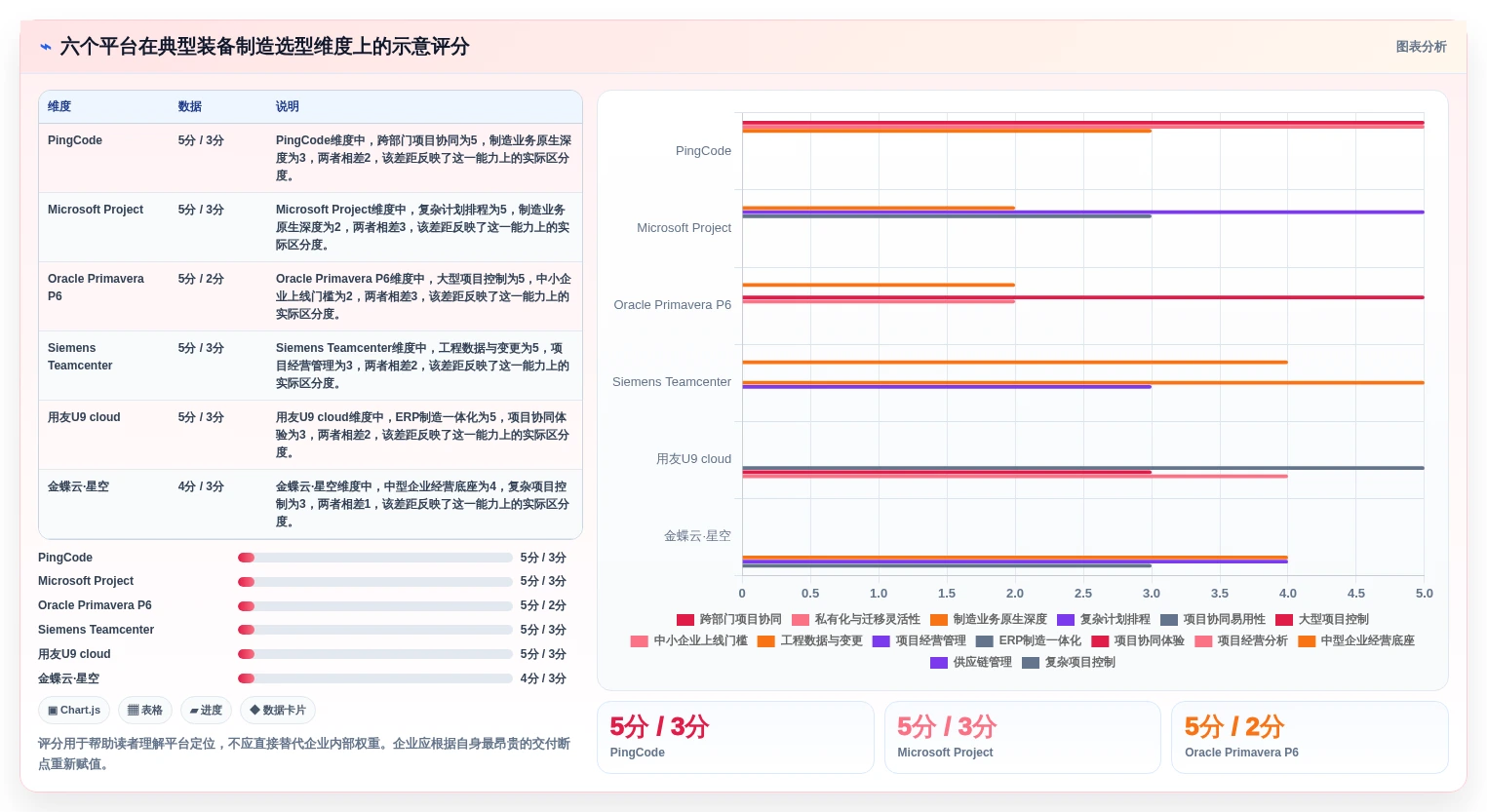This screenshot has height=812, width=1487.
Task: Select the 进度 tag chip
Action: click(206, 711)
